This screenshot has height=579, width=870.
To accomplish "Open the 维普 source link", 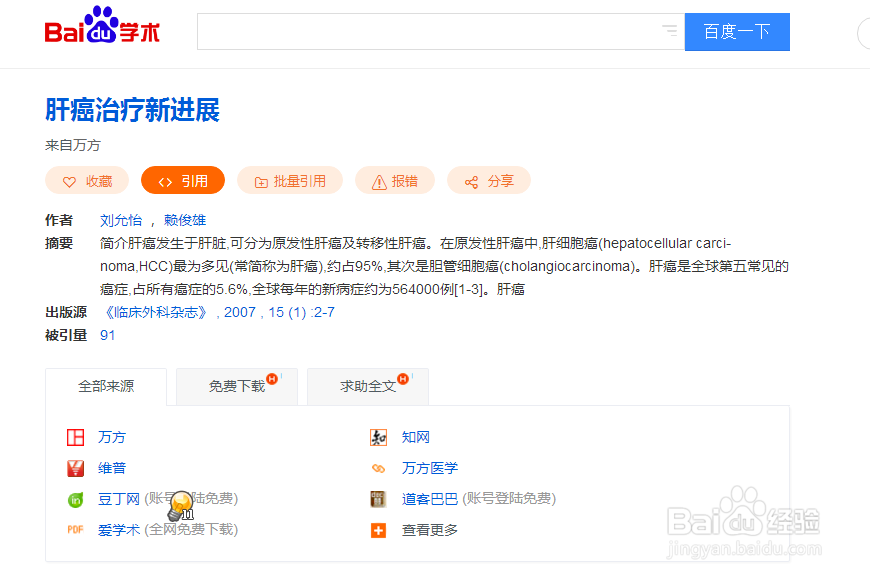I will [x=112, y=469].
